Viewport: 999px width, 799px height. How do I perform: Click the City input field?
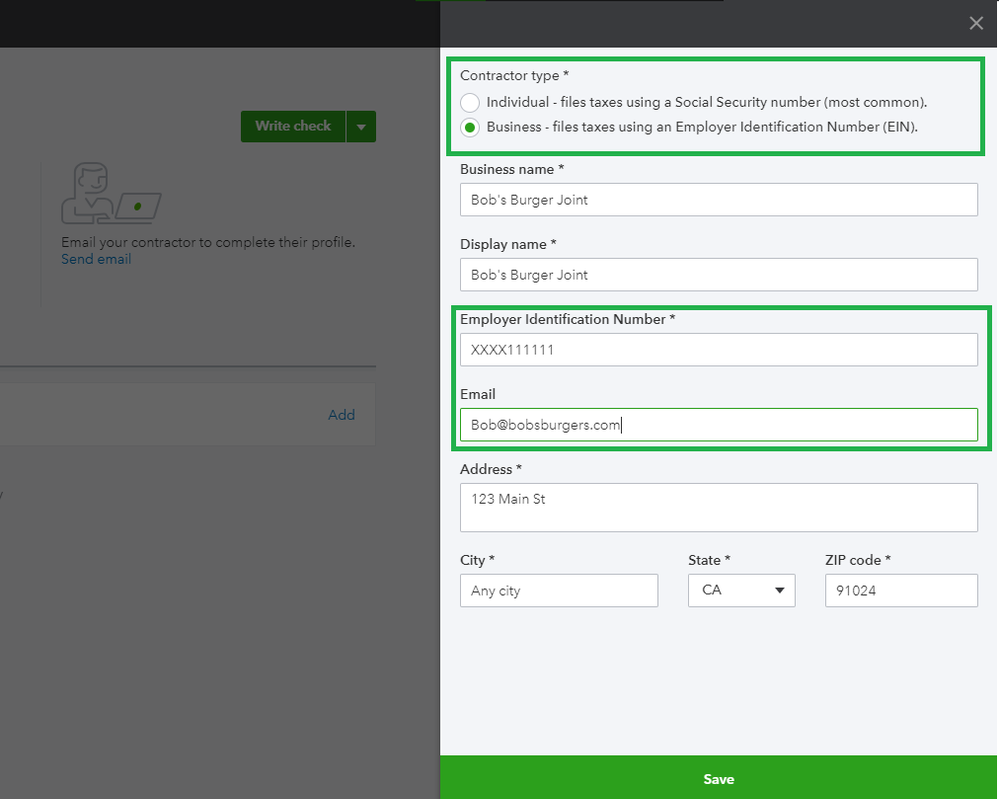click(x=559, y=590)
